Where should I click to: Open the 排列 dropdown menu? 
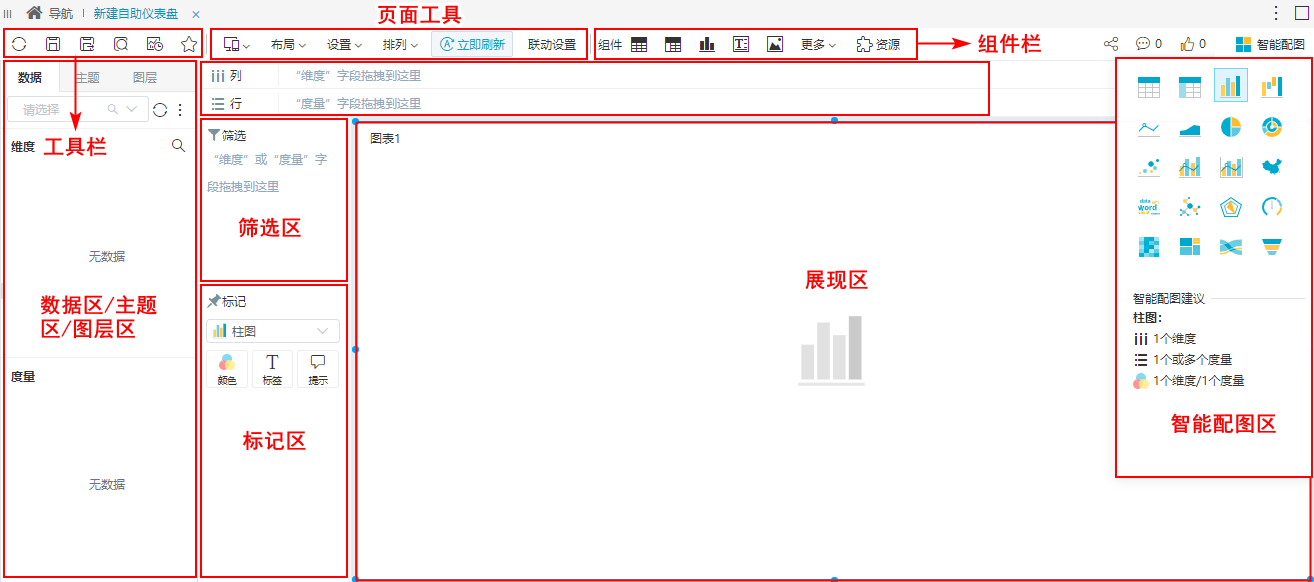tap(400, 45)
